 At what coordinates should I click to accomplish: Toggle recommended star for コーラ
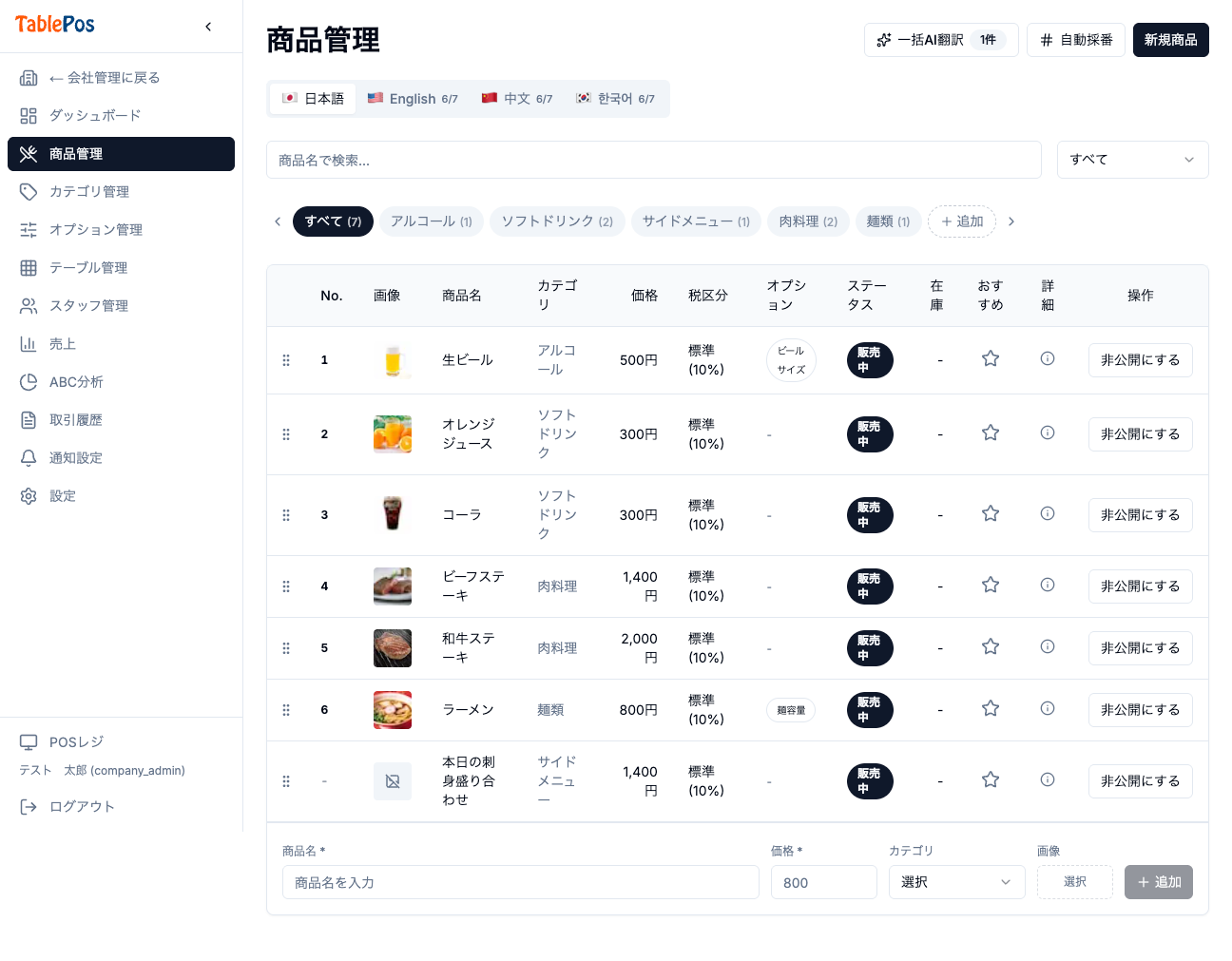[x=991, y=513]
